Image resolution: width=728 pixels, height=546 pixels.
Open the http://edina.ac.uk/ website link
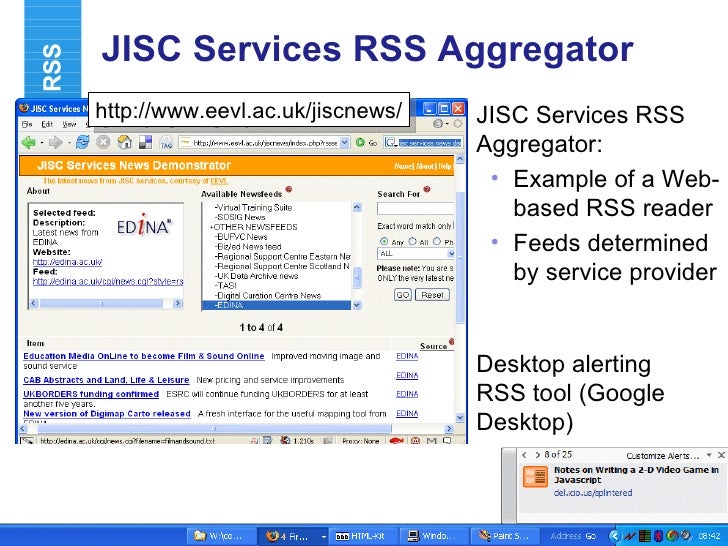67,262
